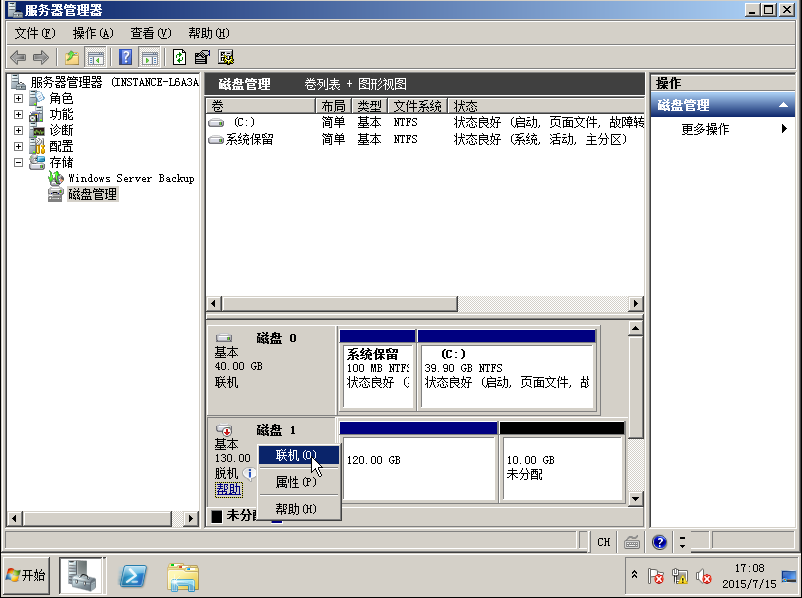Show hidden tray icons arrow
This screenshot has height=598, width=802.
[634, 574]
